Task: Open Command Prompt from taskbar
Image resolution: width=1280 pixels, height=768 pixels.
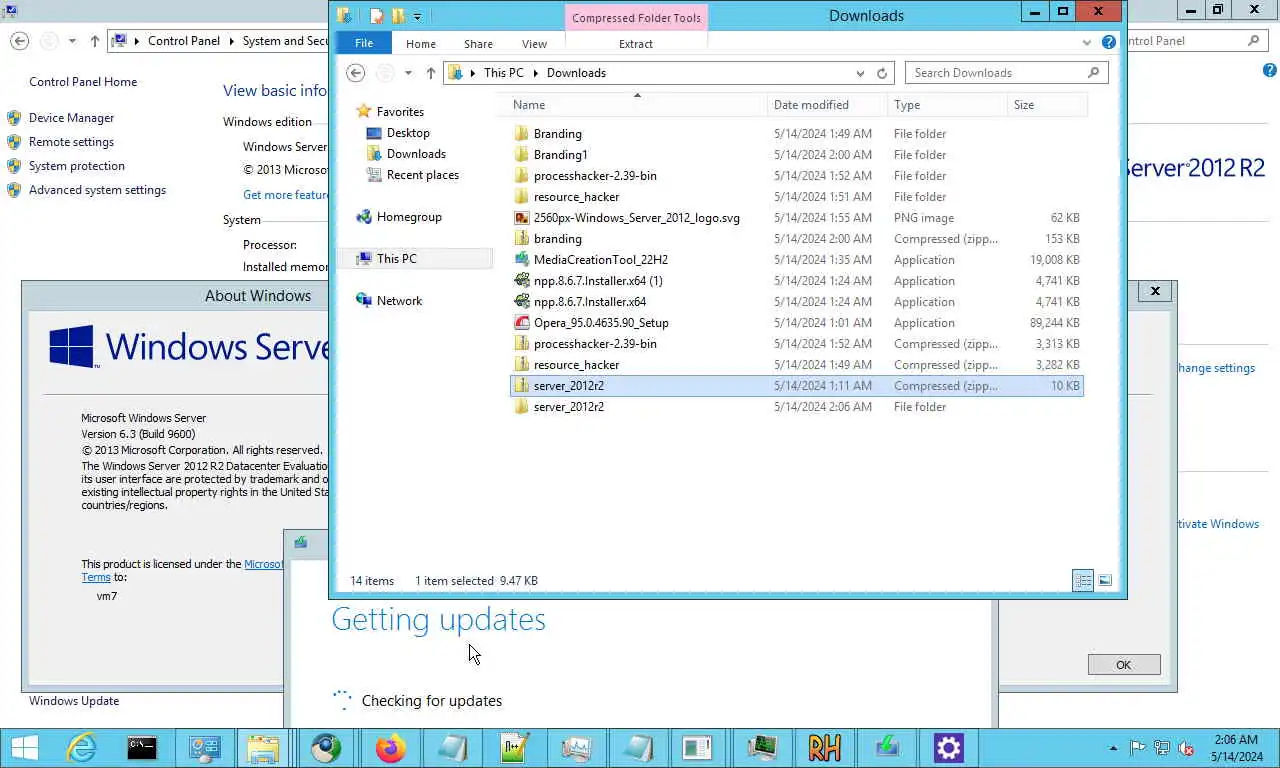Action: click(142, 748)
